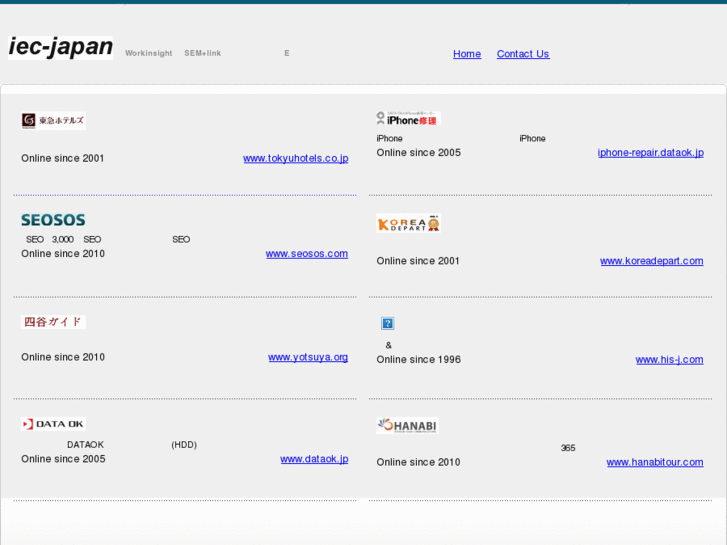727x545 pixels.
Task: Open the www.his-j.com link
Action: coord(670,359)
